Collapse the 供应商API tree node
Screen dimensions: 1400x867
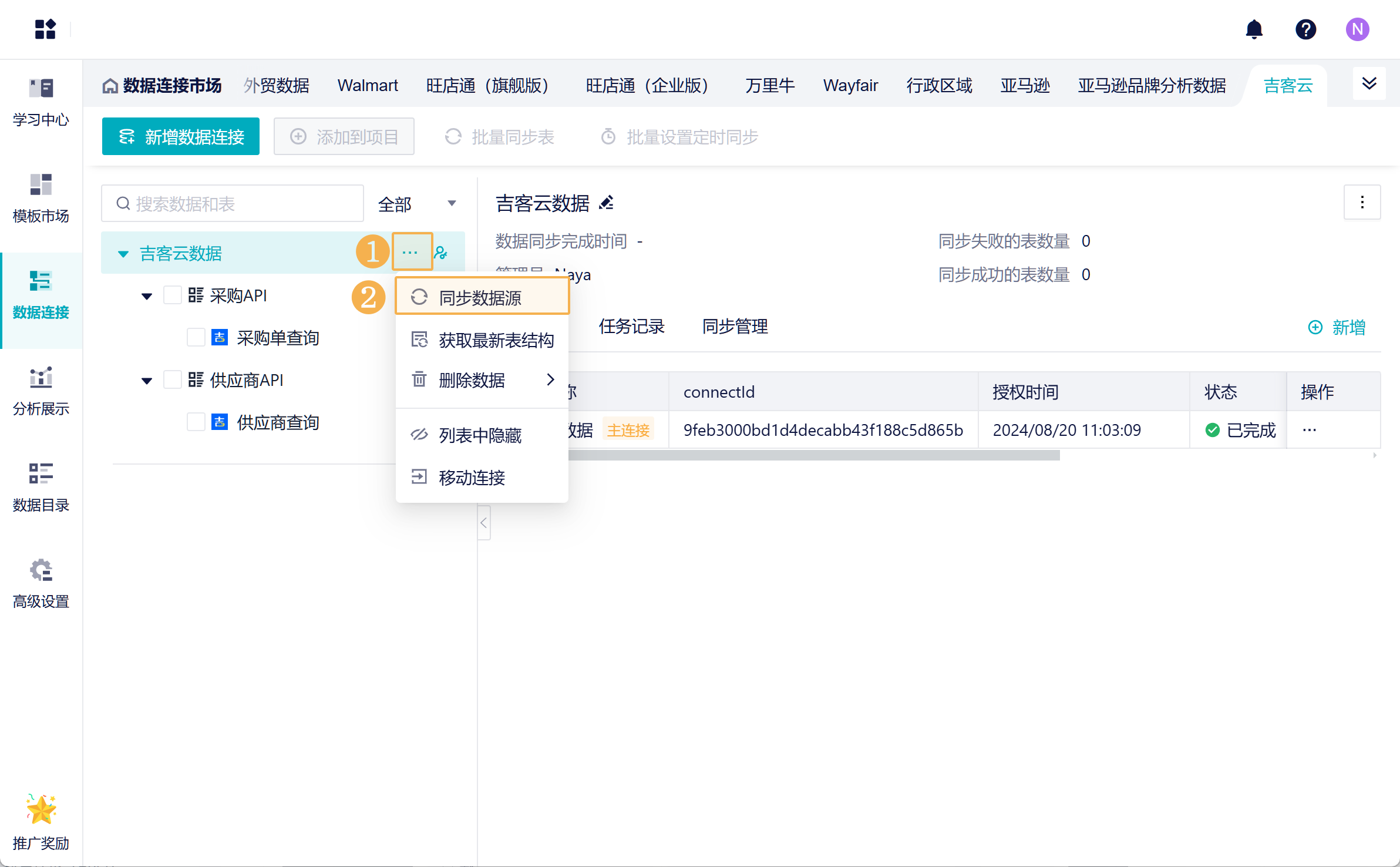[147, 381]
